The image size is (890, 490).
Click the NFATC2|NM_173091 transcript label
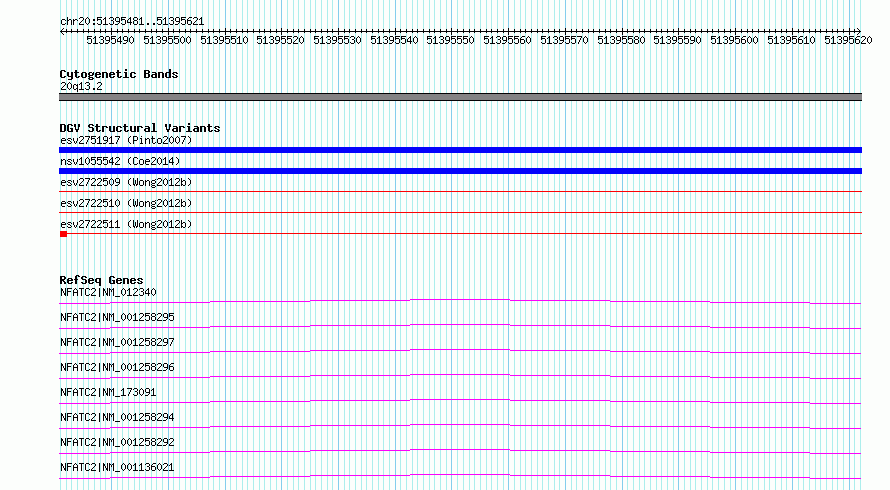[x=108, y=392]
